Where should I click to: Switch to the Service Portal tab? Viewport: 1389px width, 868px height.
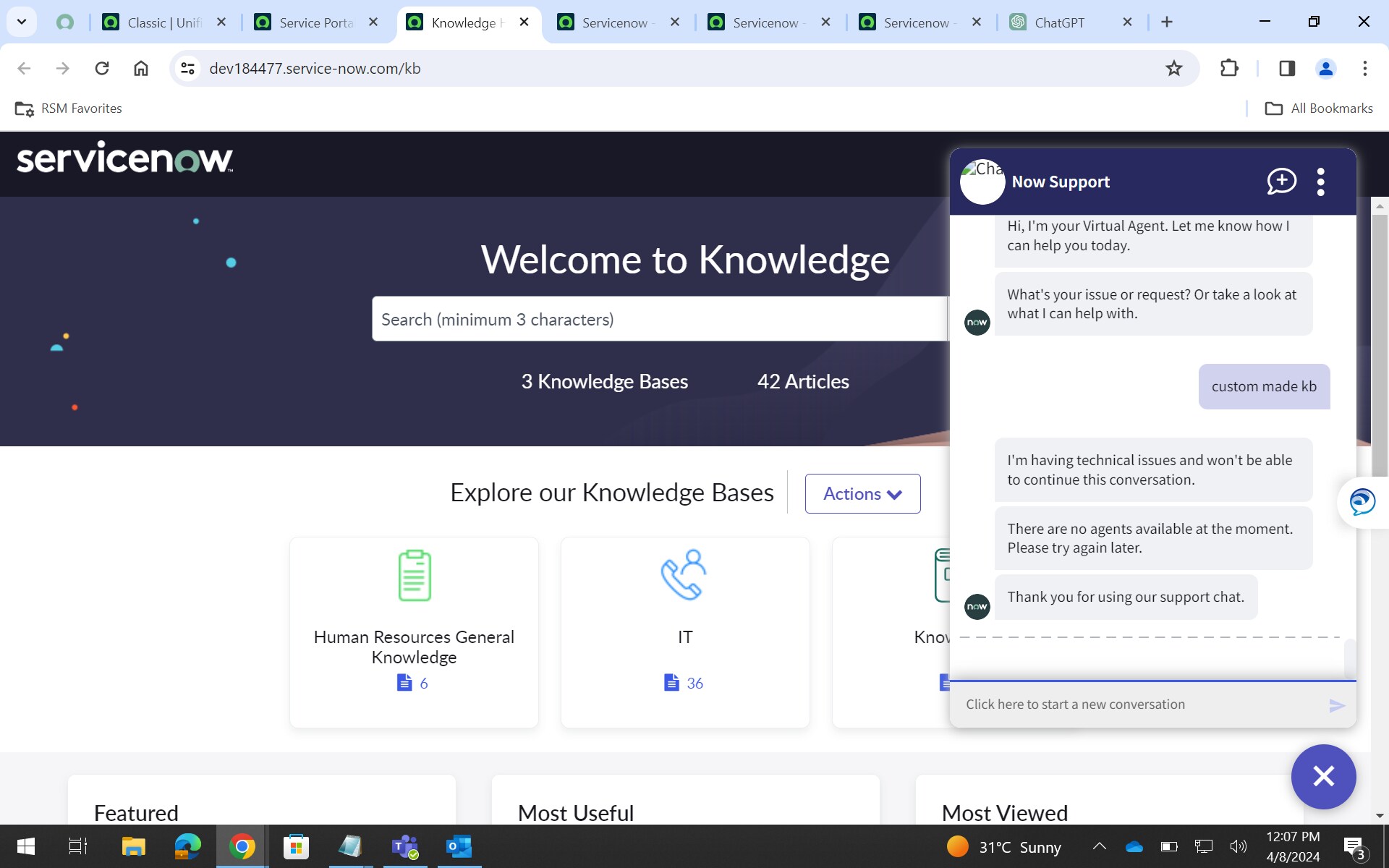coord(316,22)
